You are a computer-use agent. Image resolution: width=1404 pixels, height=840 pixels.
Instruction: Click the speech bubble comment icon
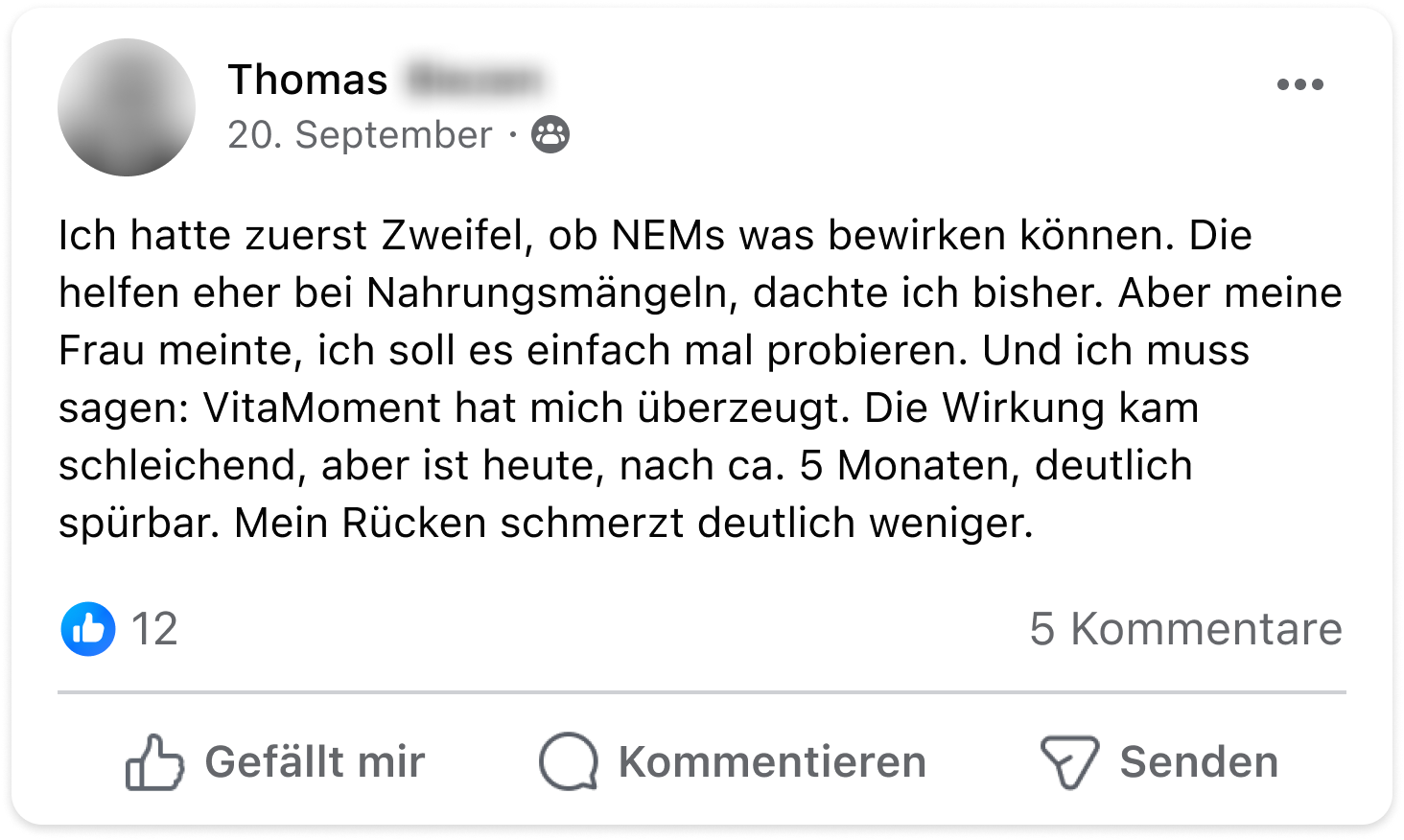tap(569, 762)
